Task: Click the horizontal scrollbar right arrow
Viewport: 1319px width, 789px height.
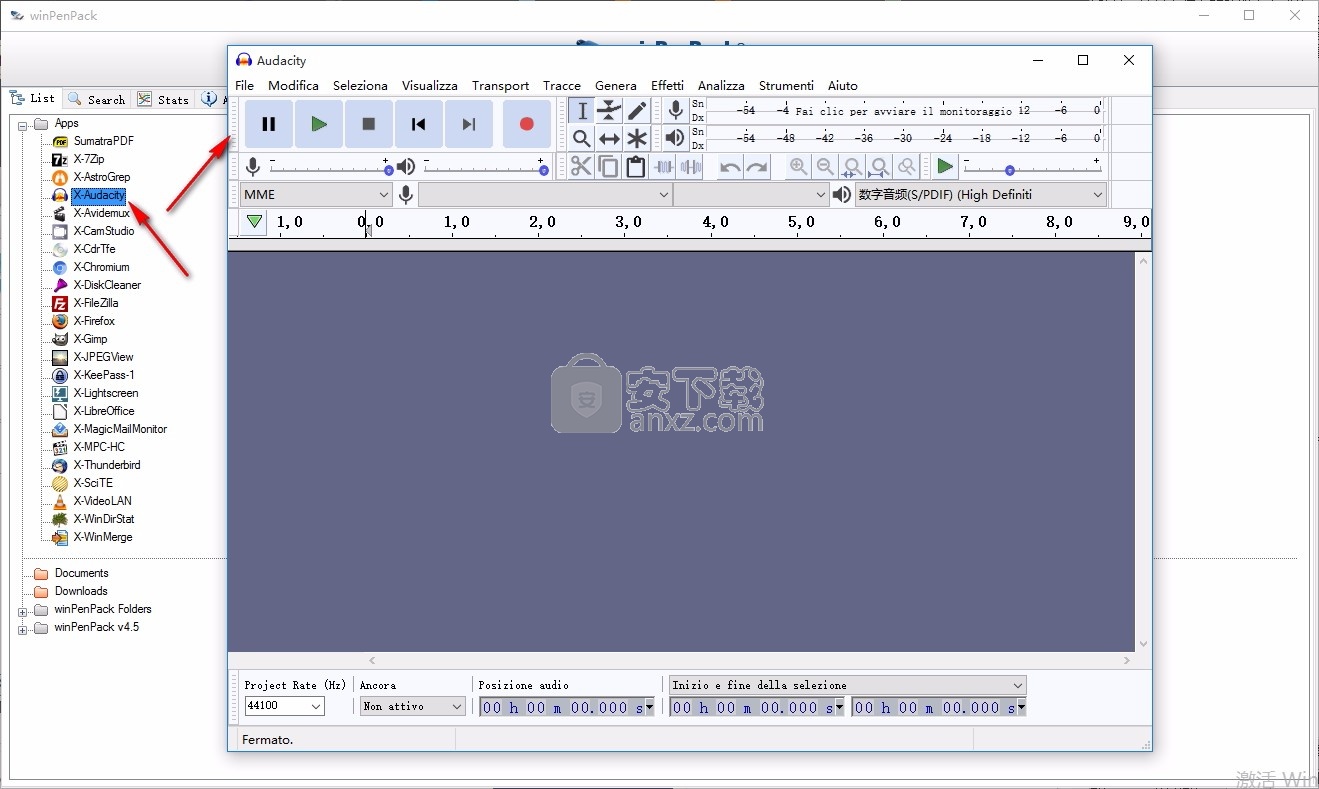Action: click(1127, 661)
